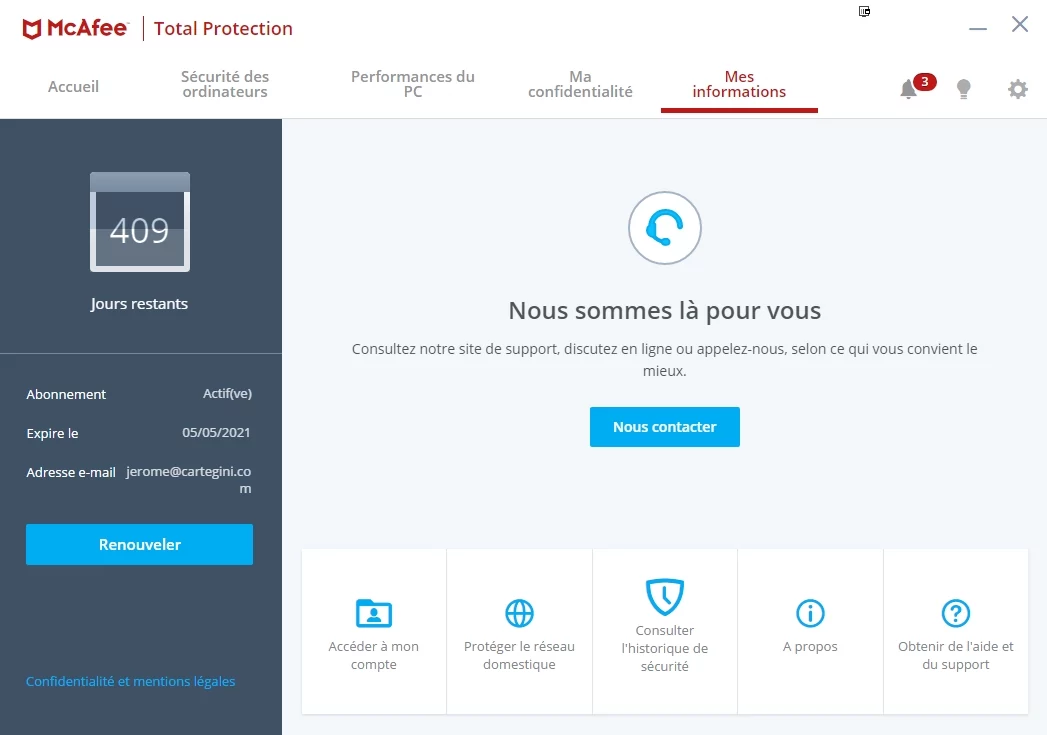Click the 409 days remaining calendar
This screenshot has width=1047, height=735.
pyautogui.click(x=140, y=222)
